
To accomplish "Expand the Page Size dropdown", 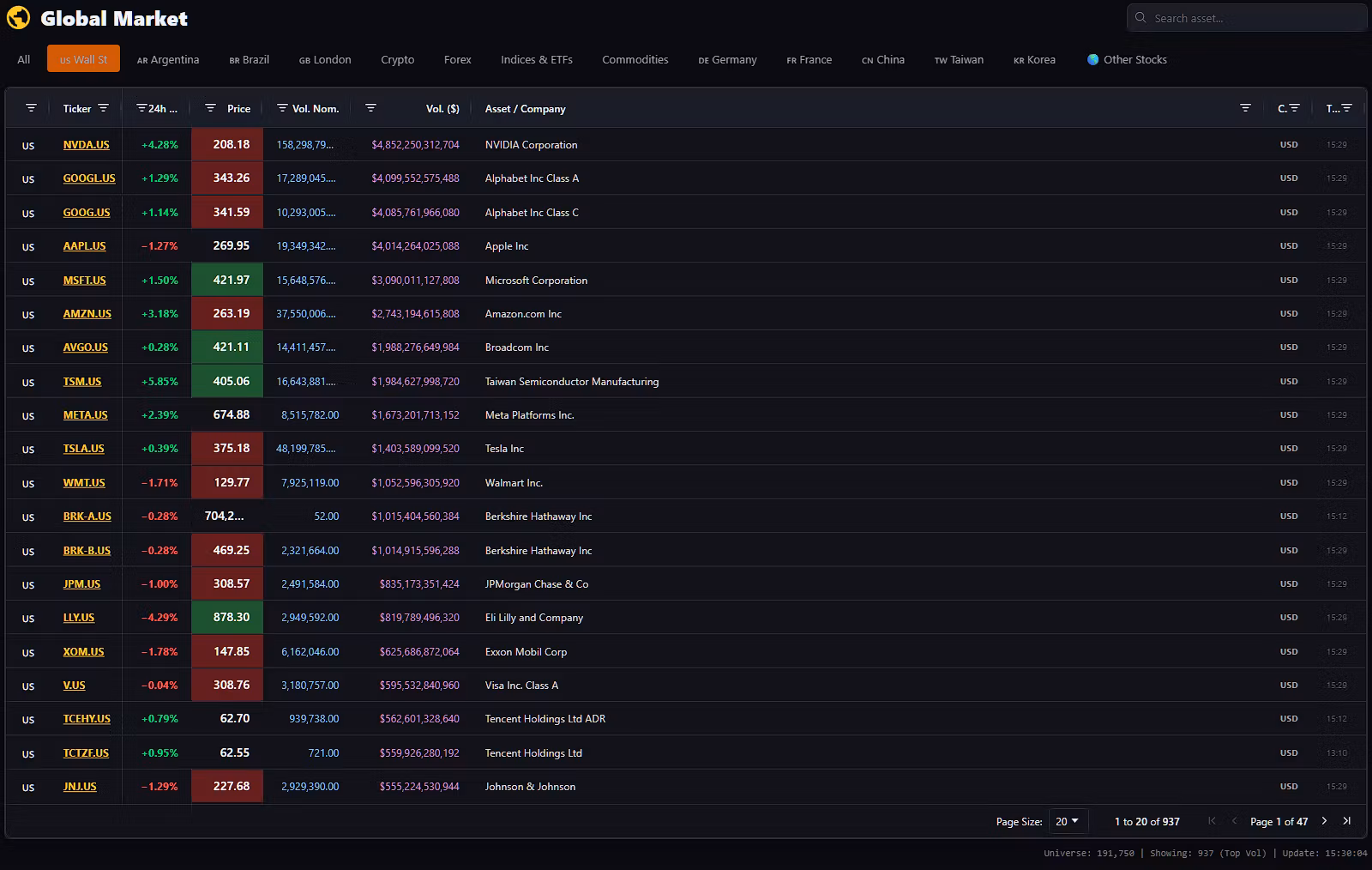I will [x=1068, y=821].
